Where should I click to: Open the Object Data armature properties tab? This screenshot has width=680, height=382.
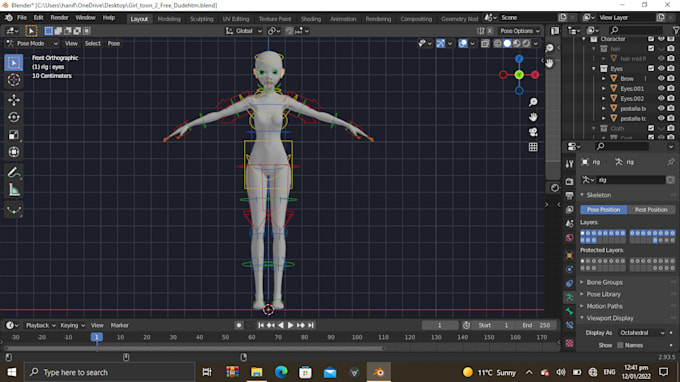(x=569, y=297)
